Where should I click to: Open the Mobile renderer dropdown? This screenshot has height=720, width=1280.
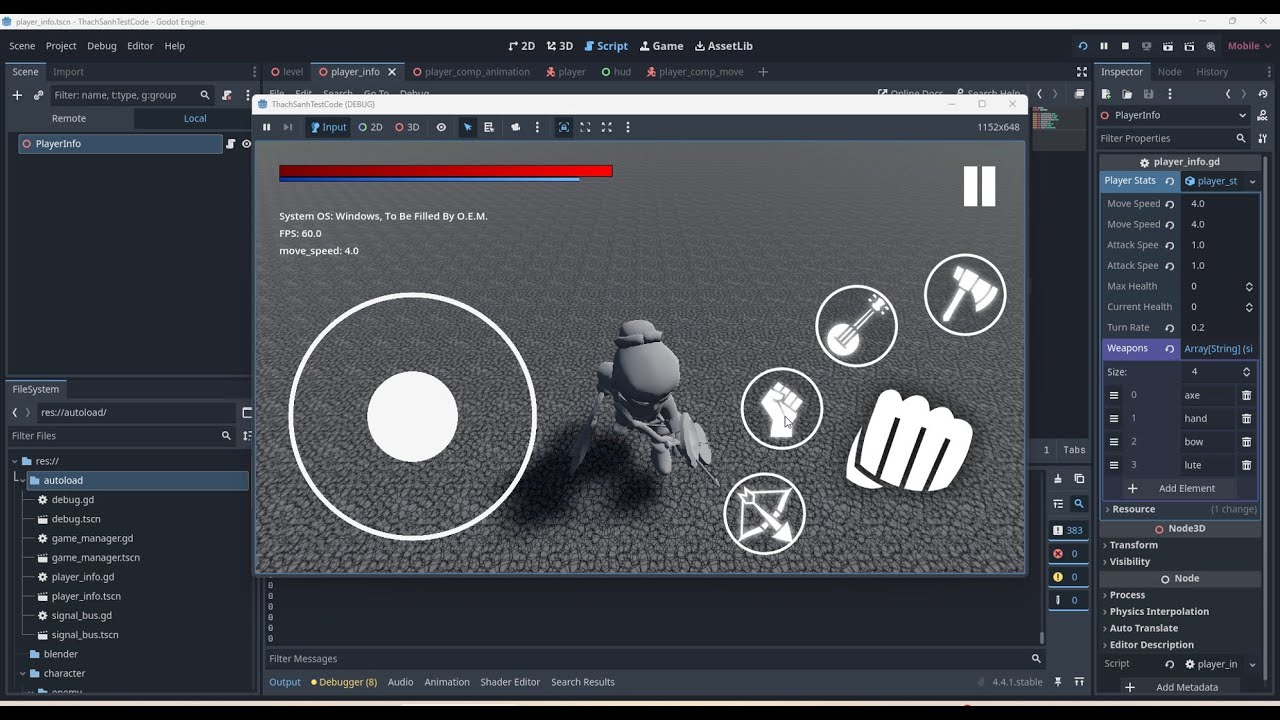[x=1249, y=46]
